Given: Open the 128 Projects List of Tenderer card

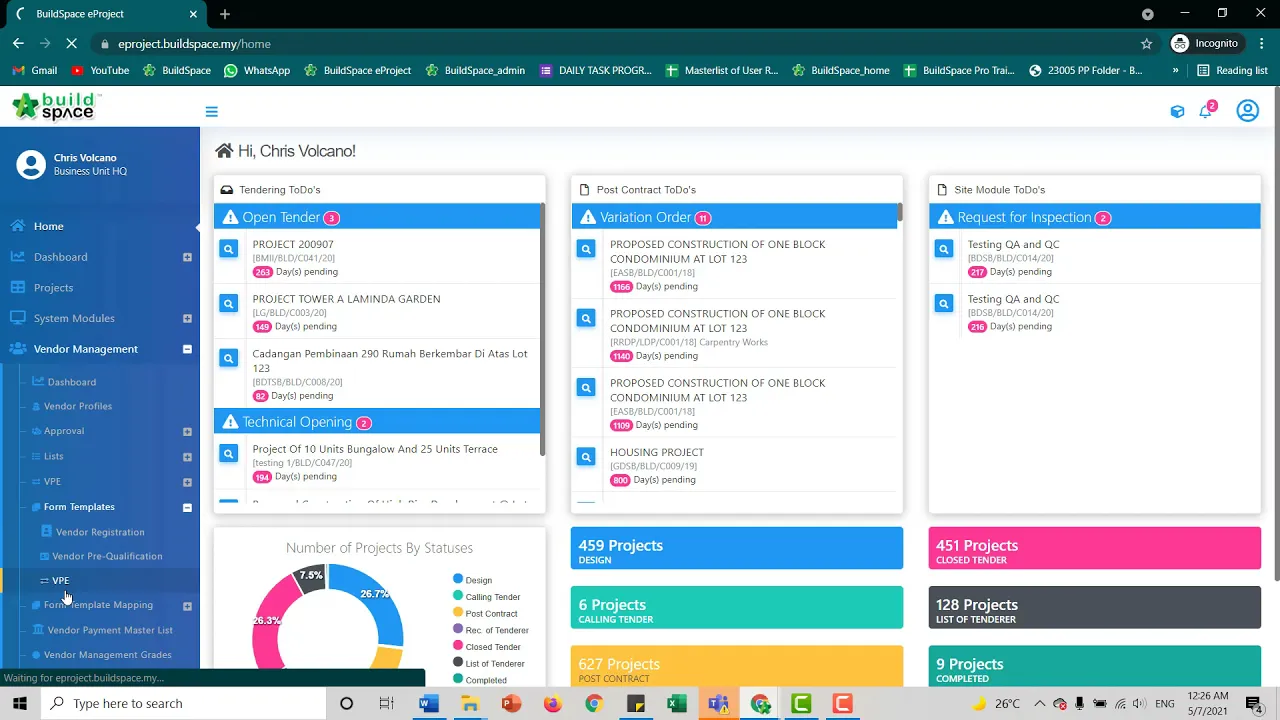Looking at the screenshot, I should [x=1095, y=608].
